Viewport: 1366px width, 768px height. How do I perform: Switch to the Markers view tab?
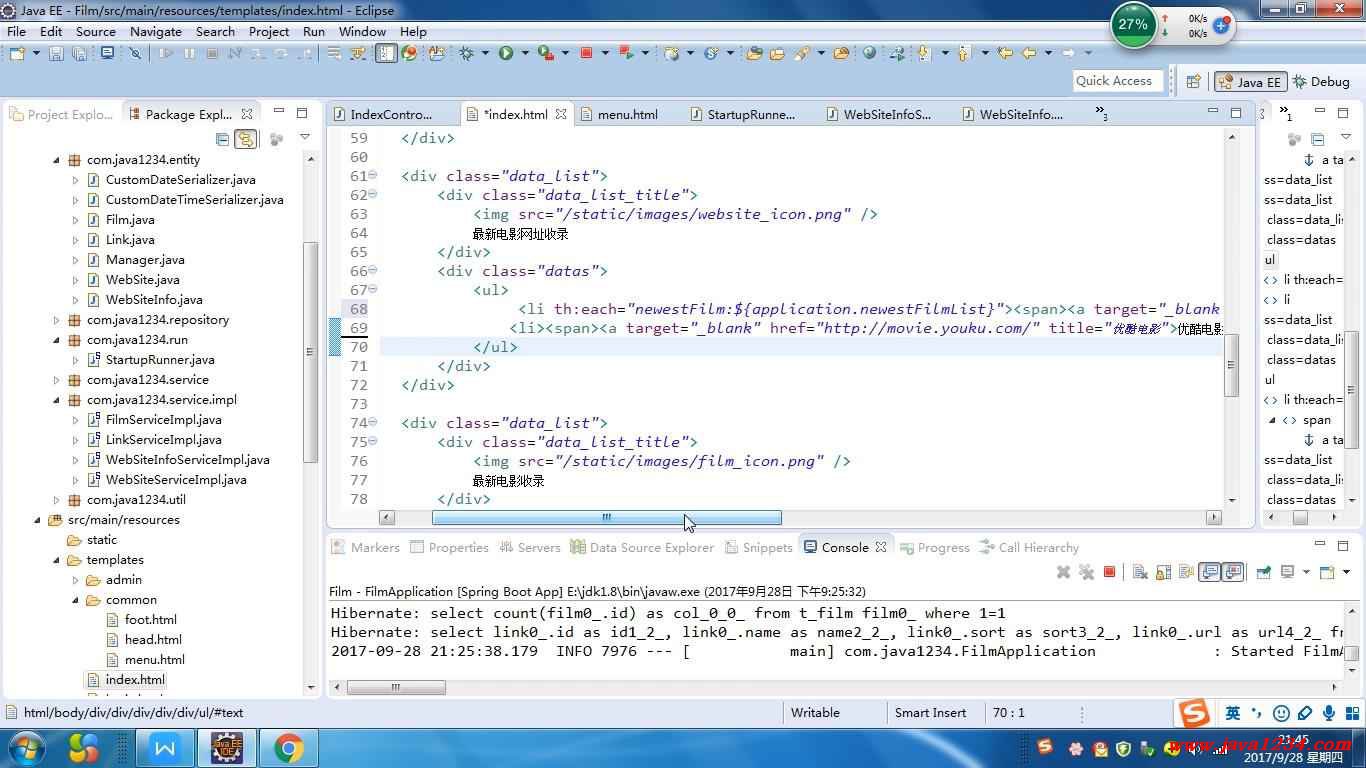click(x=366, y=547)
